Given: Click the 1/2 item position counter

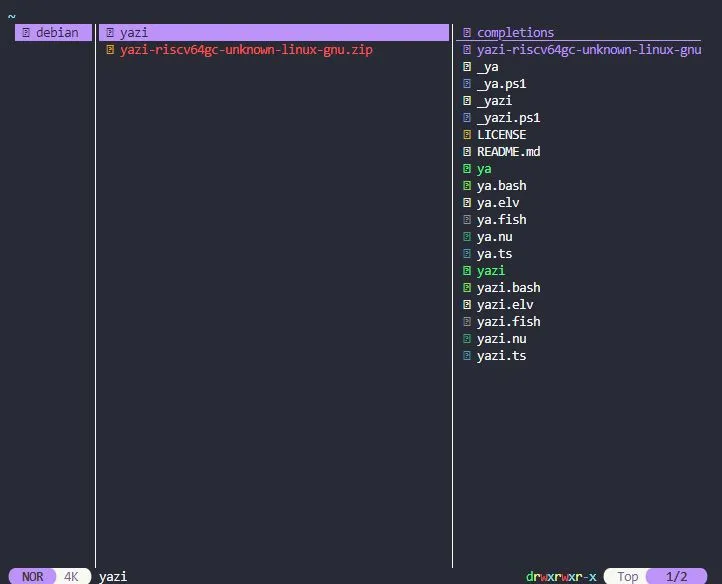Looking at the screenshot, I should click(676, 577).
